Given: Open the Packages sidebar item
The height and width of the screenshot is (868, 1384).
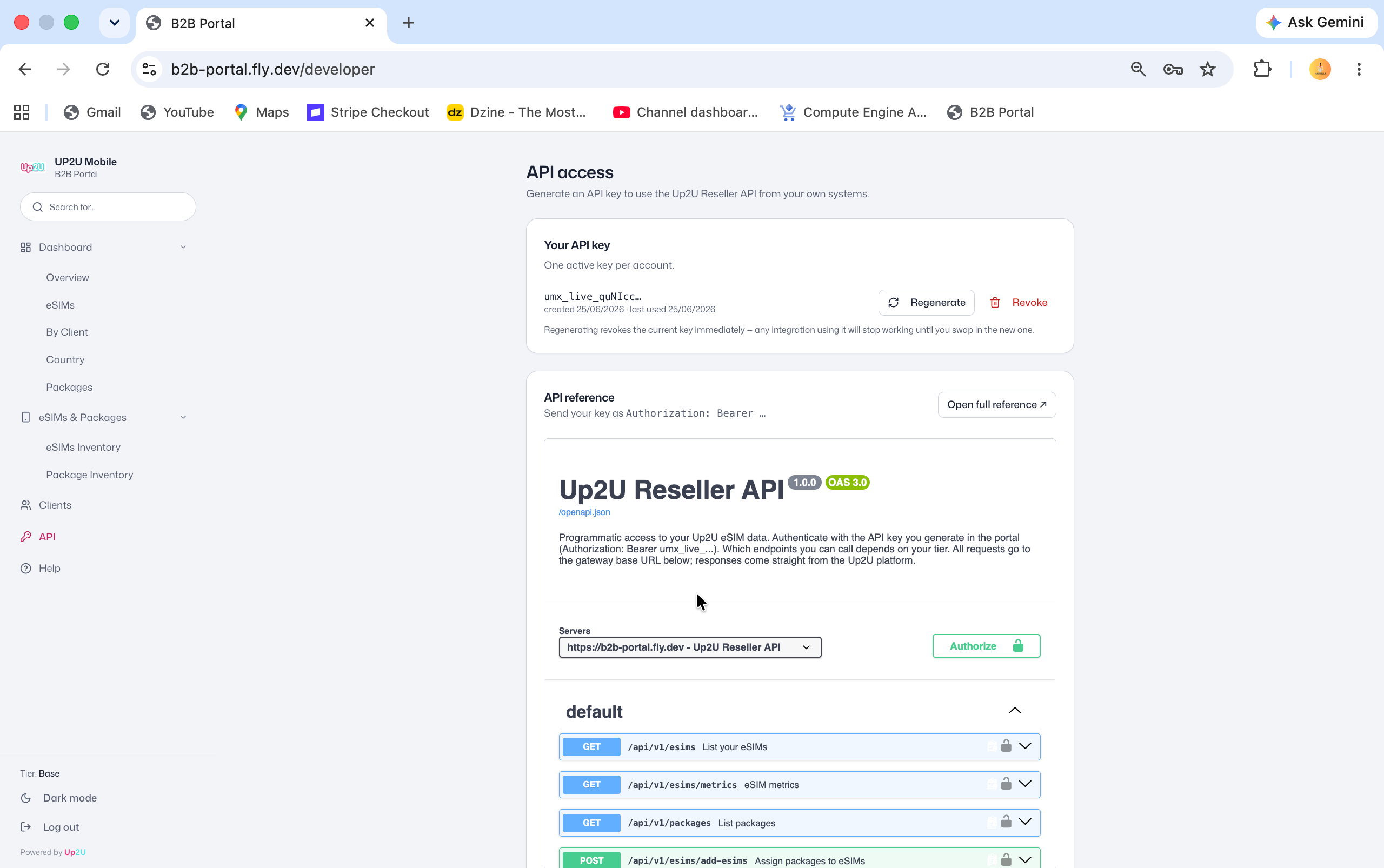Looking at the screenshot, I should coord(69,388).
